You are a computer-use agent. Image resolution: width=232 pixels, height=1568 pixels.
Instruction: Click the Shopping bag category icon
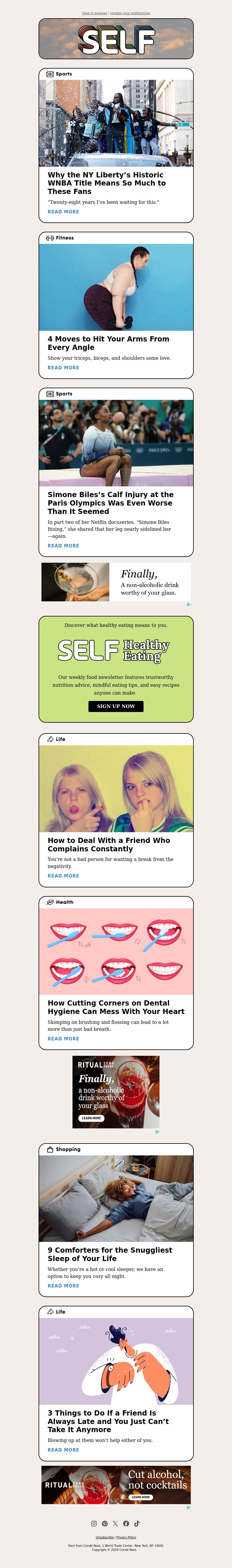50,1149
